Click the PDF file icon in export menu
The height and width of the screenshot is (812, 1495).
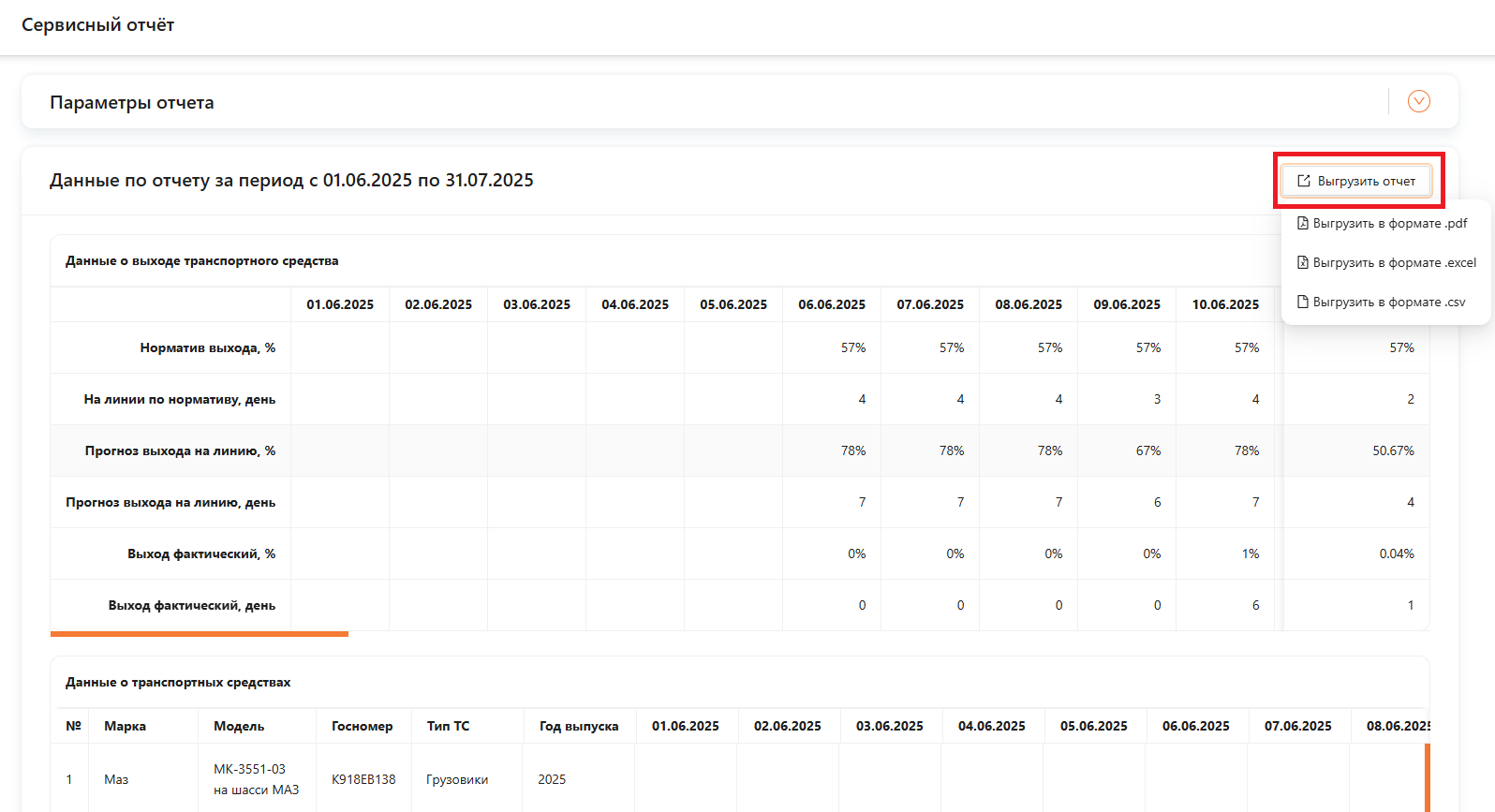click(1302, 224)
